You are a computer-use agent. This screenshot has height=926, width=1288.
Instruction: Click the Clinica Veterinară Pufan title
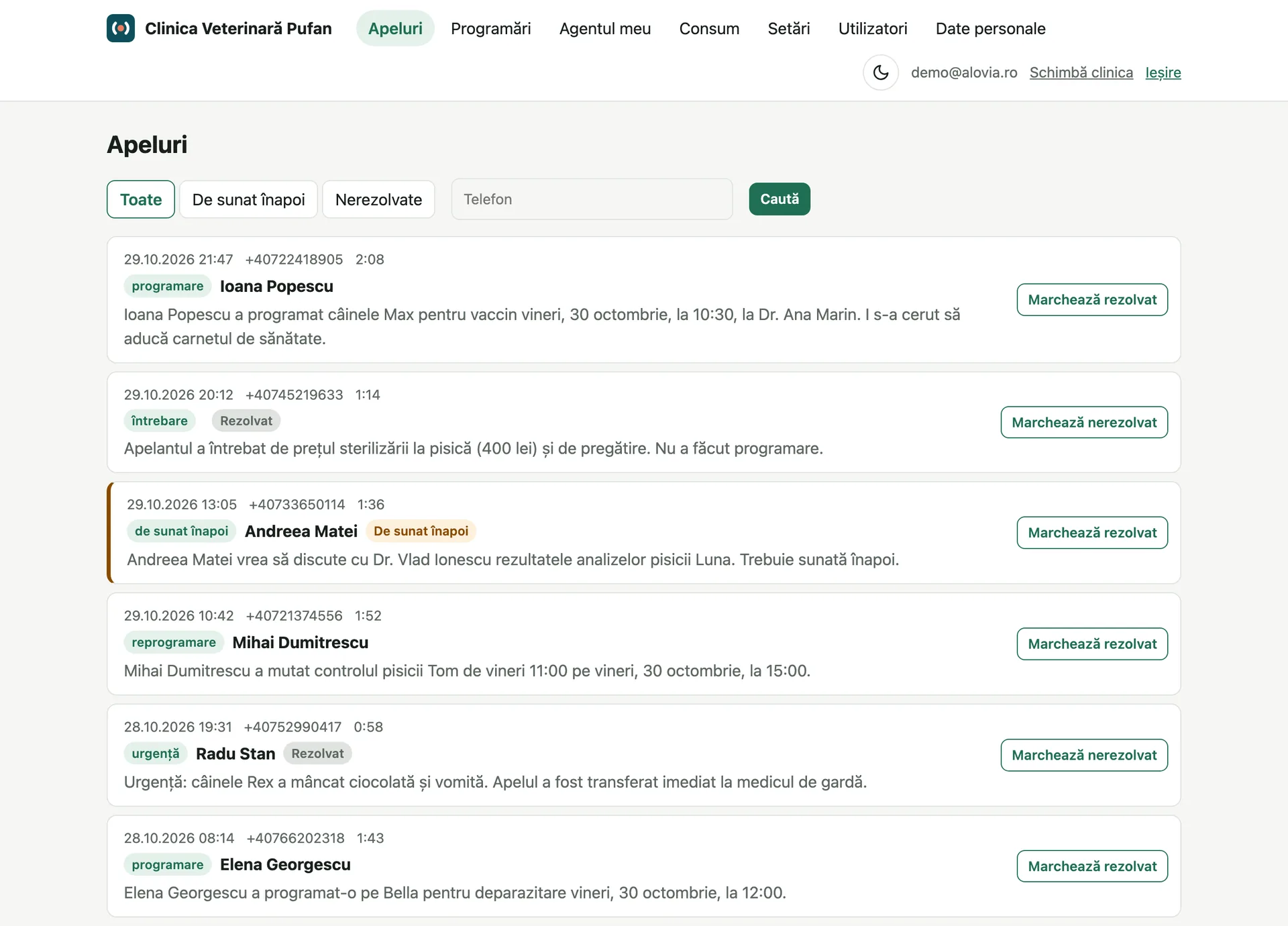(x=238, y=28)
